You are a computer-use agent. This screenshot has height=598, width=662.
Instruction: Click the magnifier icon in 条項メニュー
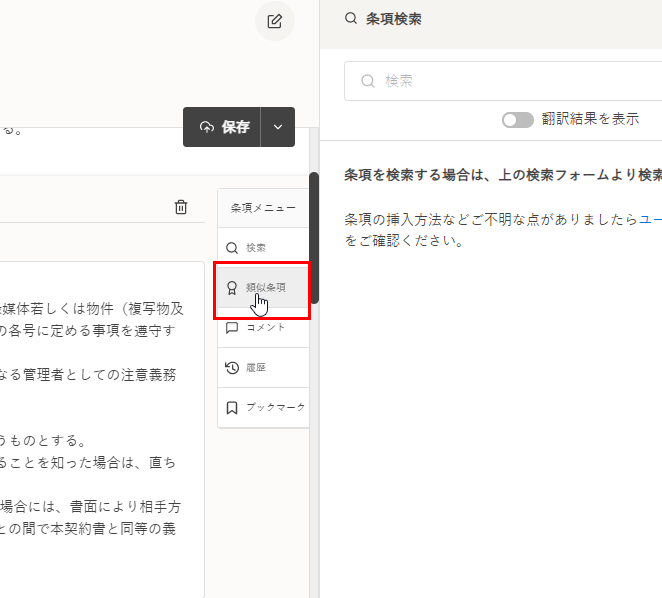[x=232, y=248]
